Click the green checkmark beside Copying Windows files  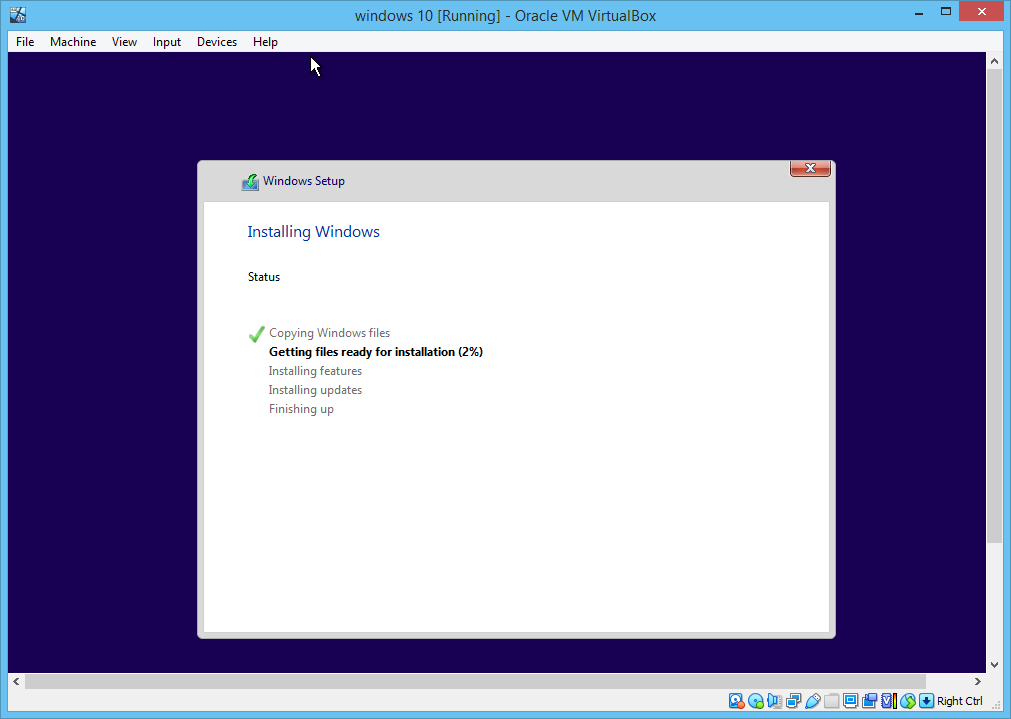257,333
